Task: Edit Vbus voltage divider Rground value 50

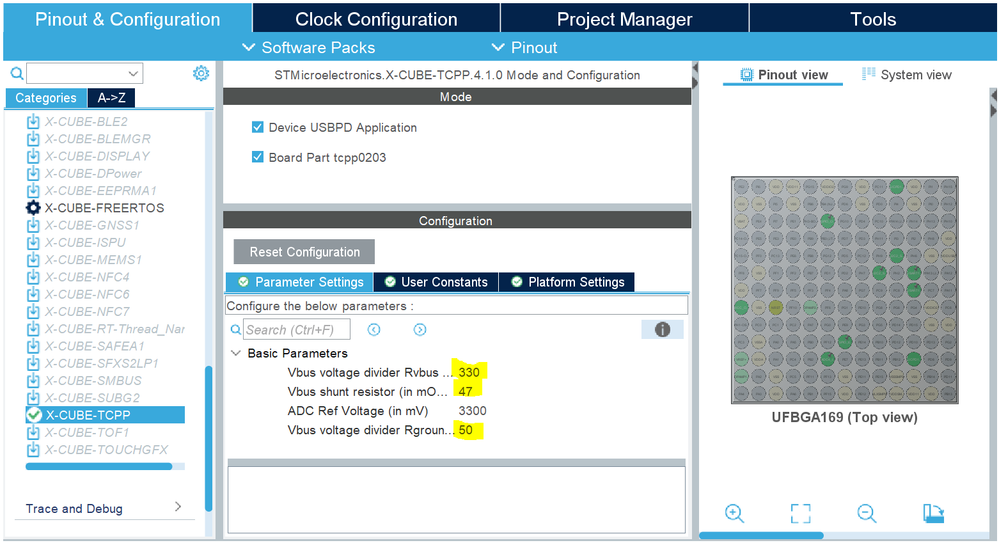Action: (467, 430)
